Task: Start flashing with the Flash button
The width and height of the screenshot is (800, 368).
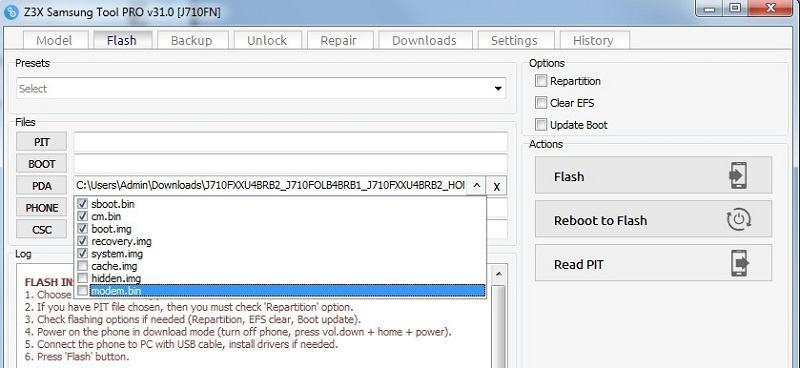Action: click(x=653, y=176)
